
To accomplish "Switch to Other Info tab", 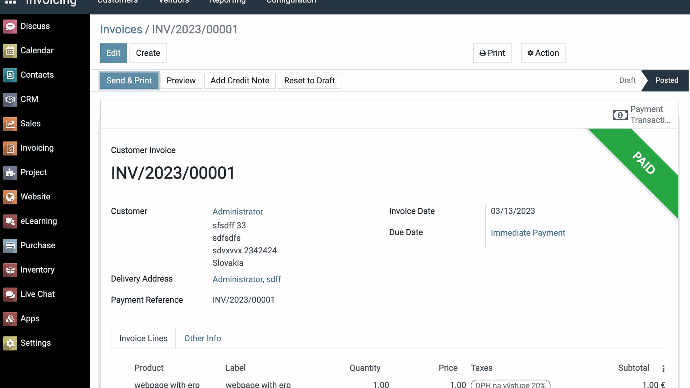I will (x=203, y=338).
